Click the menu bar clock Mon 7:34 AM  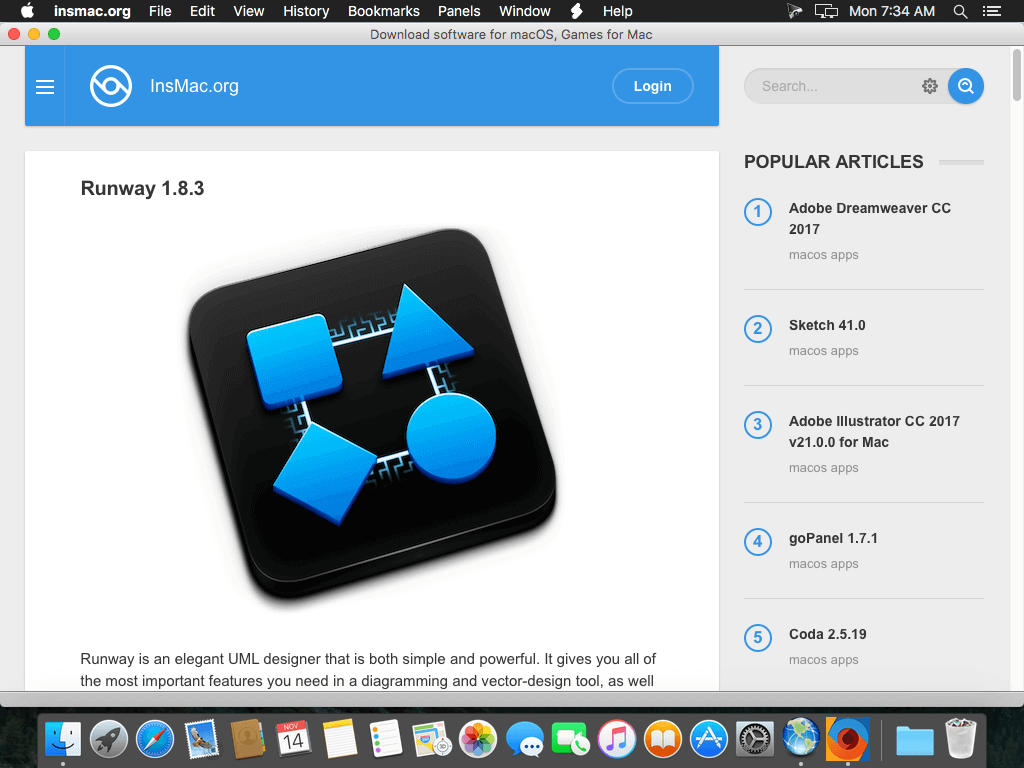tap(891, 11)
